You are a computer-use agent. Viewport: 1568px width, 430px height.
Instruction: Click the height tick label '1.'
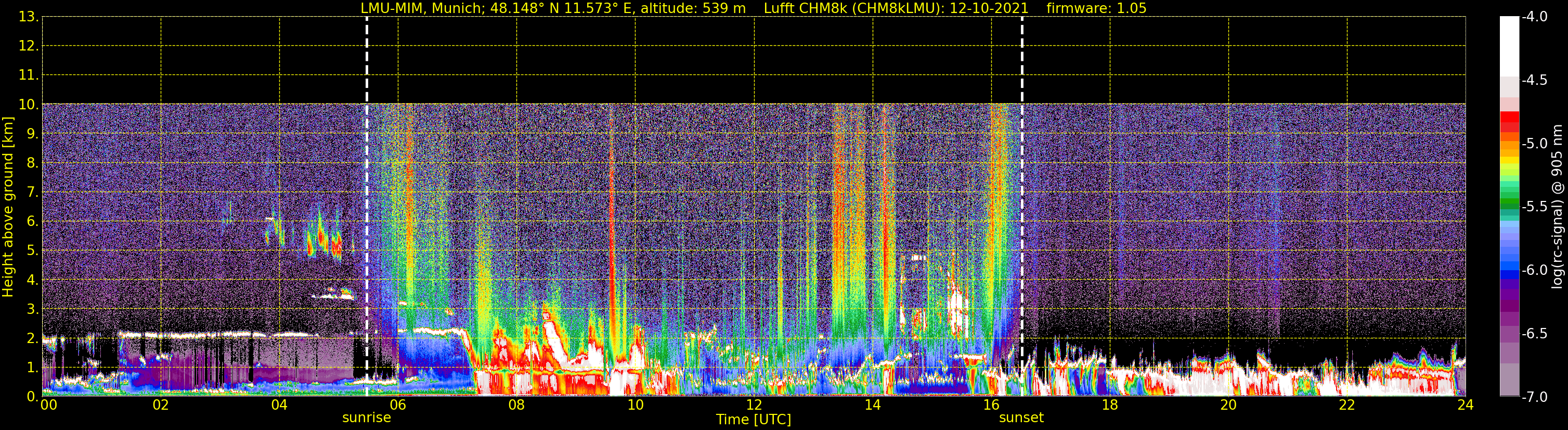[x=33, y=367]
